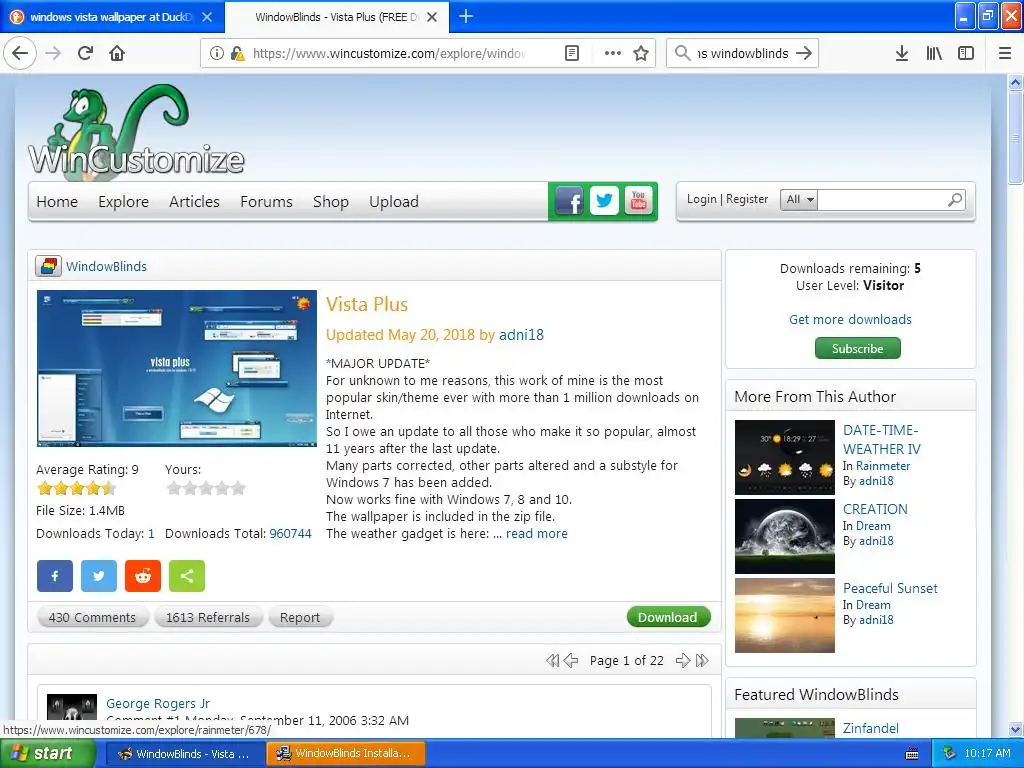Click the Register link
1024x768 pixels.
[x=747, y=199]
